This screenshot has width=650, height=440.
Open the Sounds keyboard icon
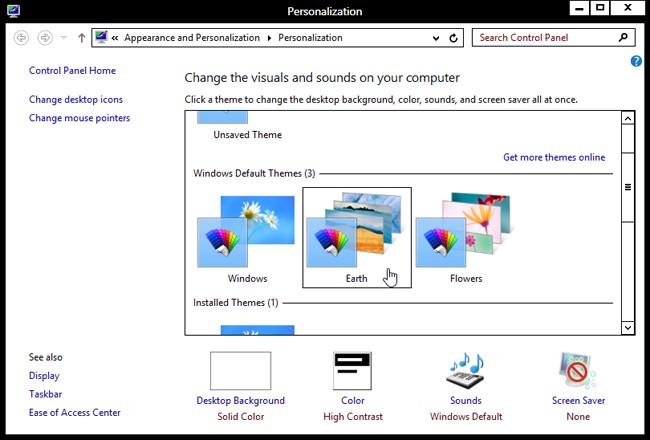466,371
